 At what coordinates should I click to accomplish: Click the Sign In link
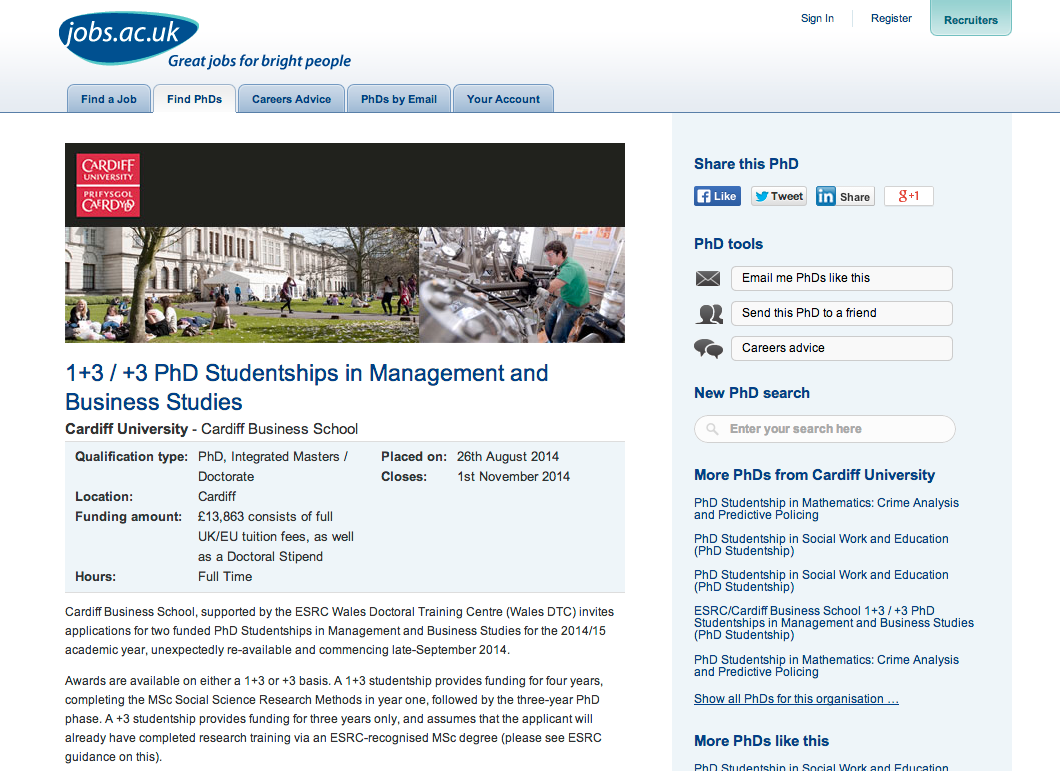click(x=817, y=18)
